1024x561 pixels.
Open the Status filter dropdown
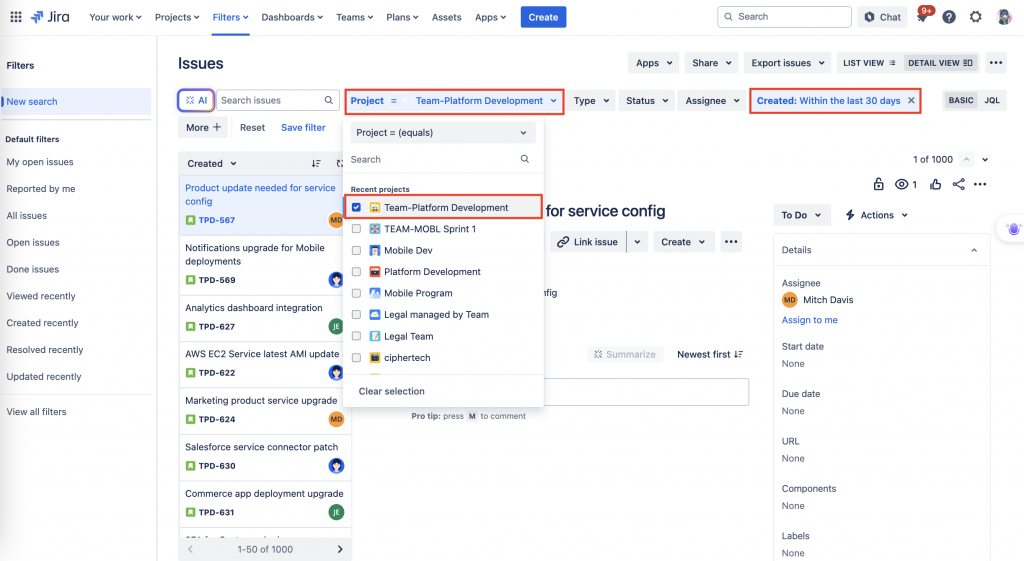coord(647,101)
